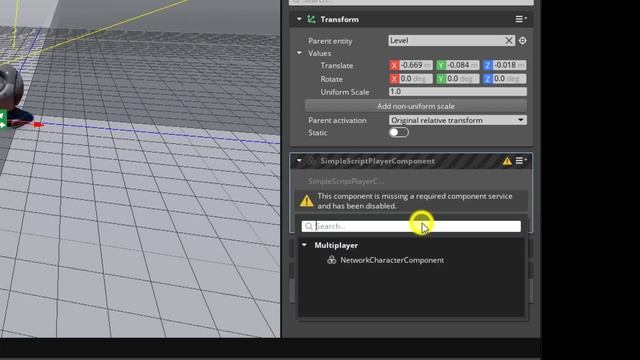Click the component search field
Image resolution: width=640 pixels, height=360 pixels.
coord(411,226)
